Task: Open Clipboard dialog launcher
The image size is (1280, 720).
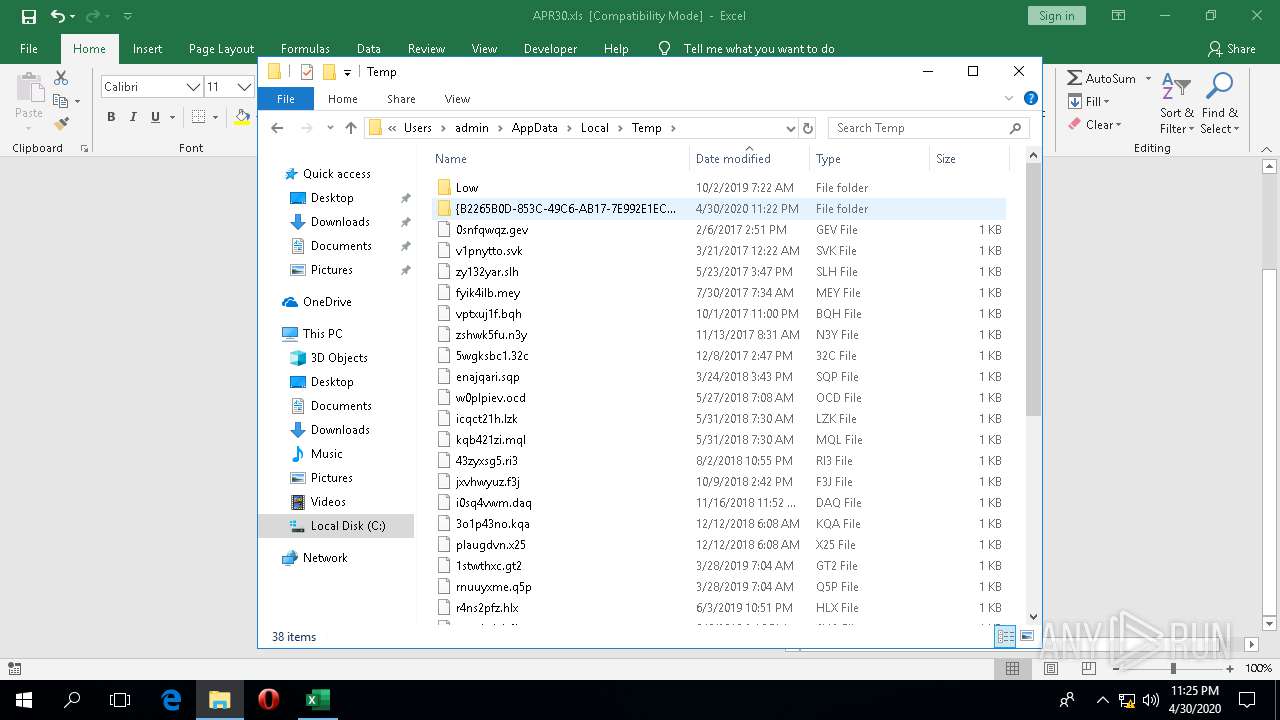Action: click(x=84, y=148)
